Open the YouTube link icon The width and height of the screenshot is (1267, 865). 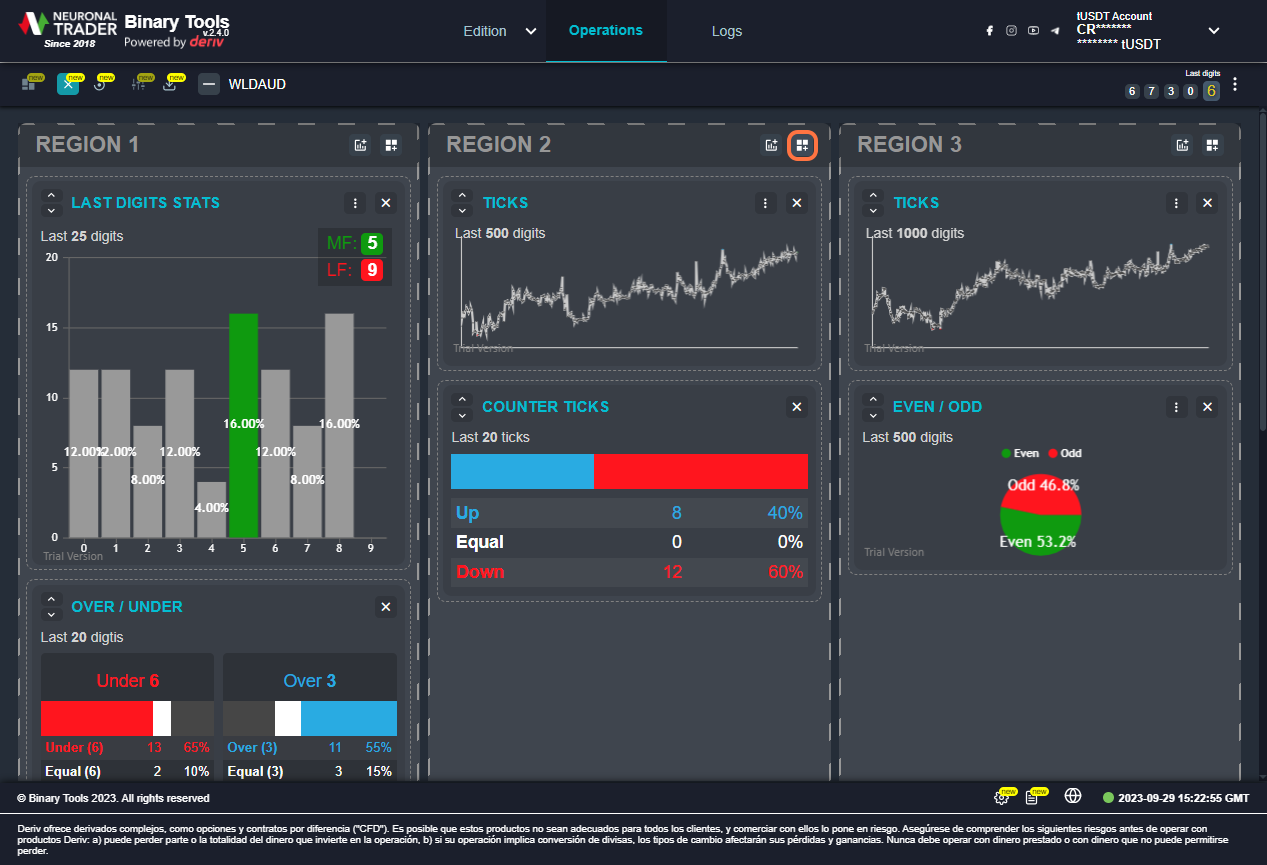point(1033,31)
